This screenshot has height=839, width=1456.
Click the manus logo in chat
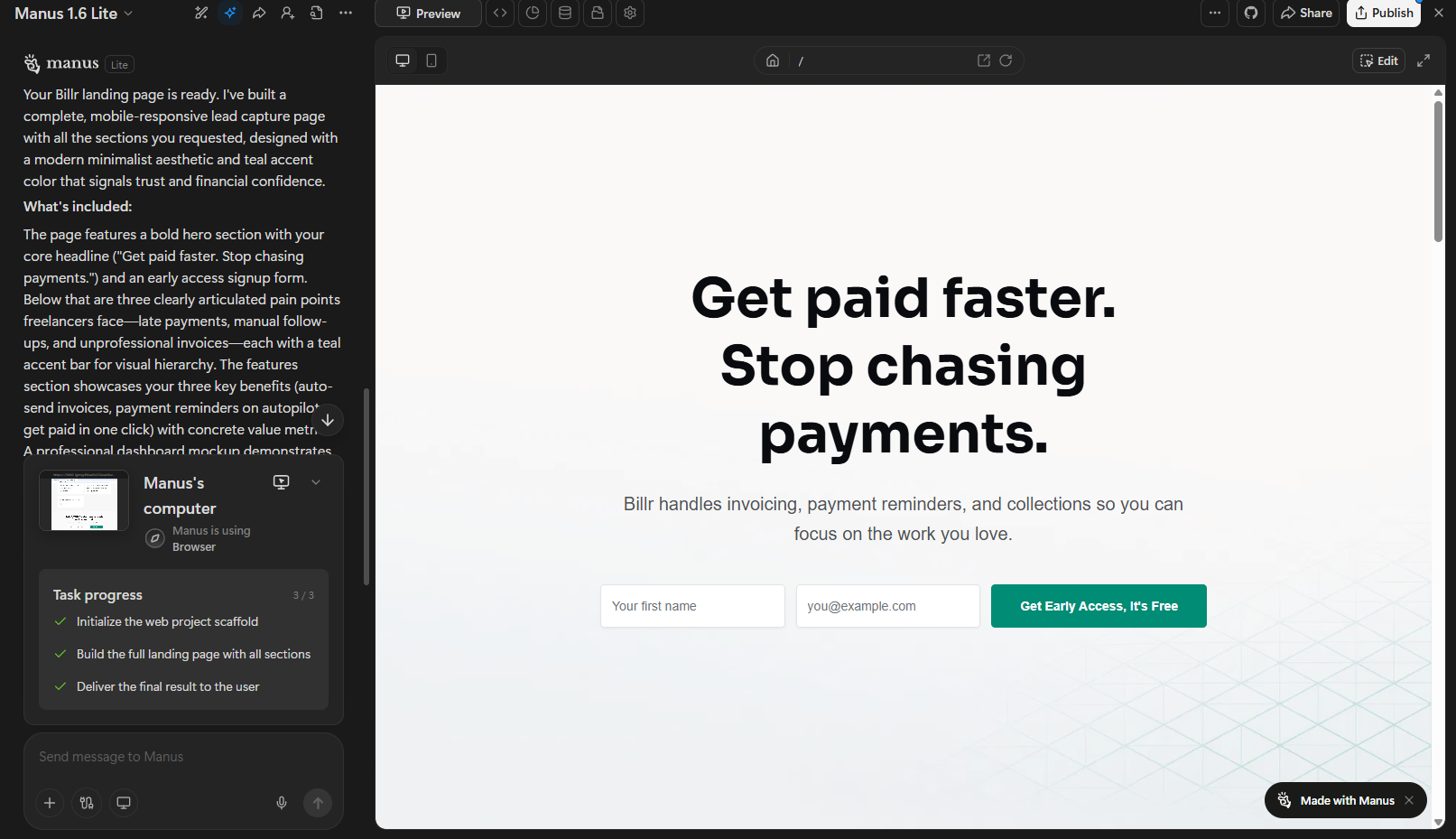[61, 63]
